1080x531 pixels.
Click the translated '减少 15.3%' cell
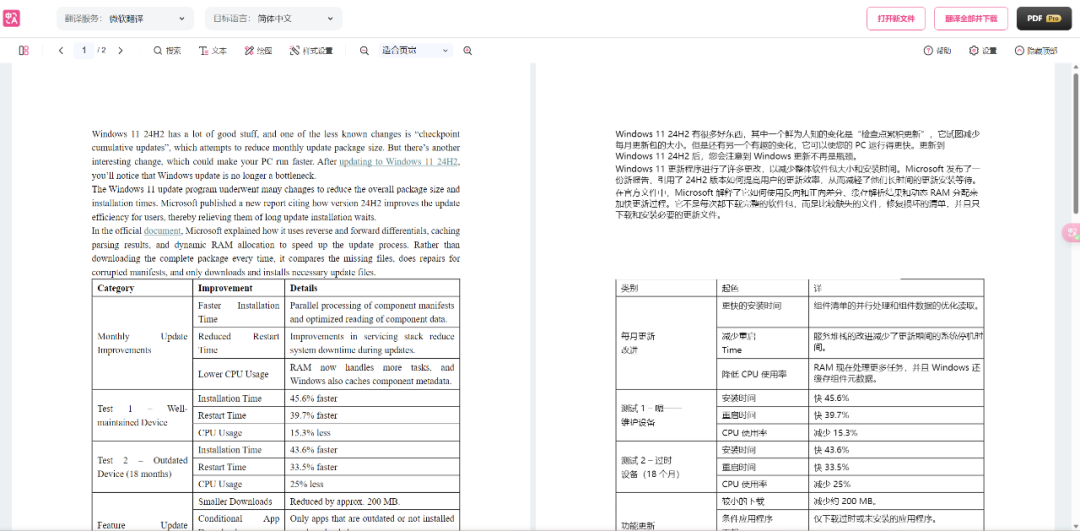[x=896, y=433]
